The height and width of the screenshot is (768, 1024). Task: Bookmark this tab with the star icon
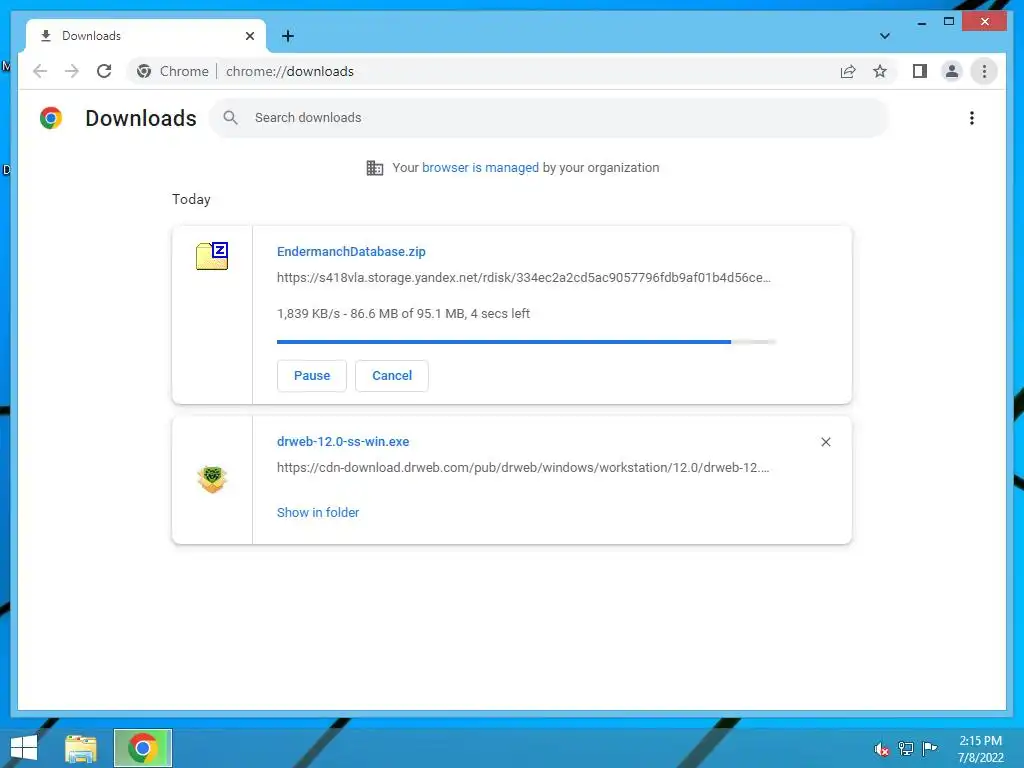coord(880,71)
